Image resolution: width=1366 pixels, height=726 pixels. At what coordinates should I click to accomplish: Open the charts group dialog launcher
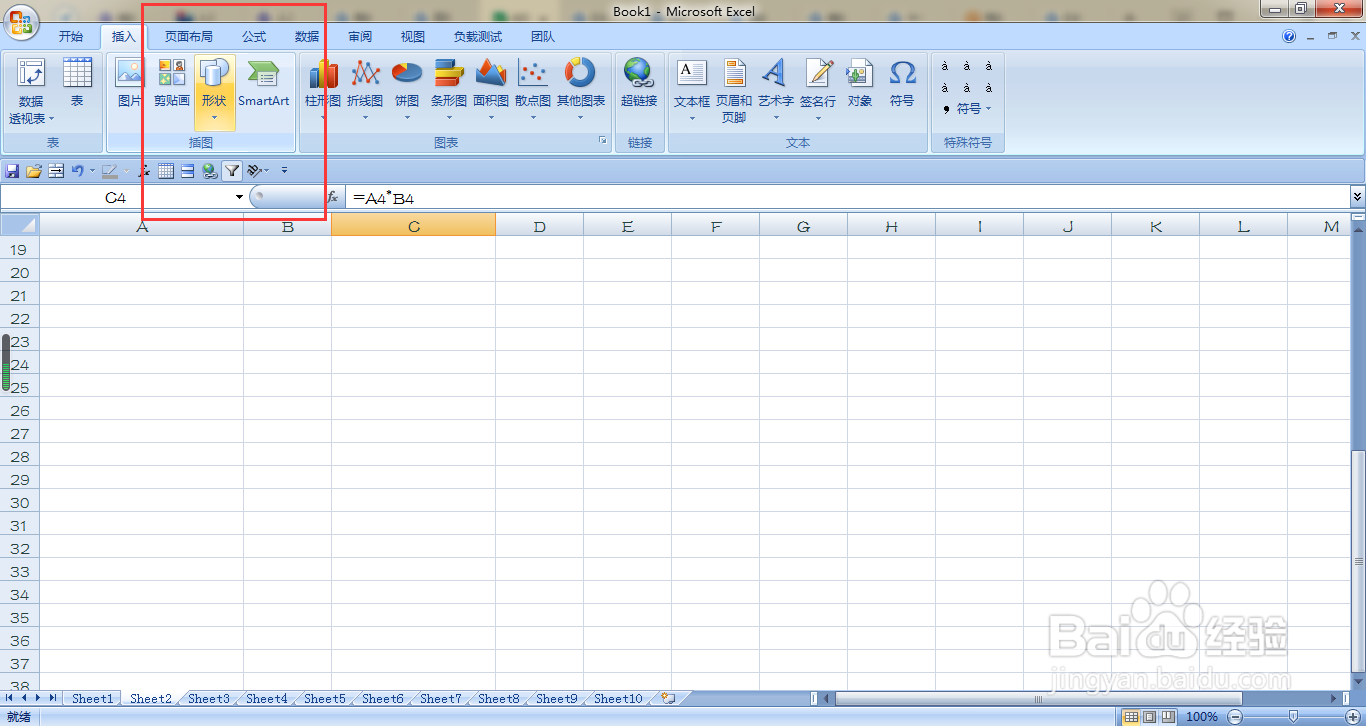point(603,141)
